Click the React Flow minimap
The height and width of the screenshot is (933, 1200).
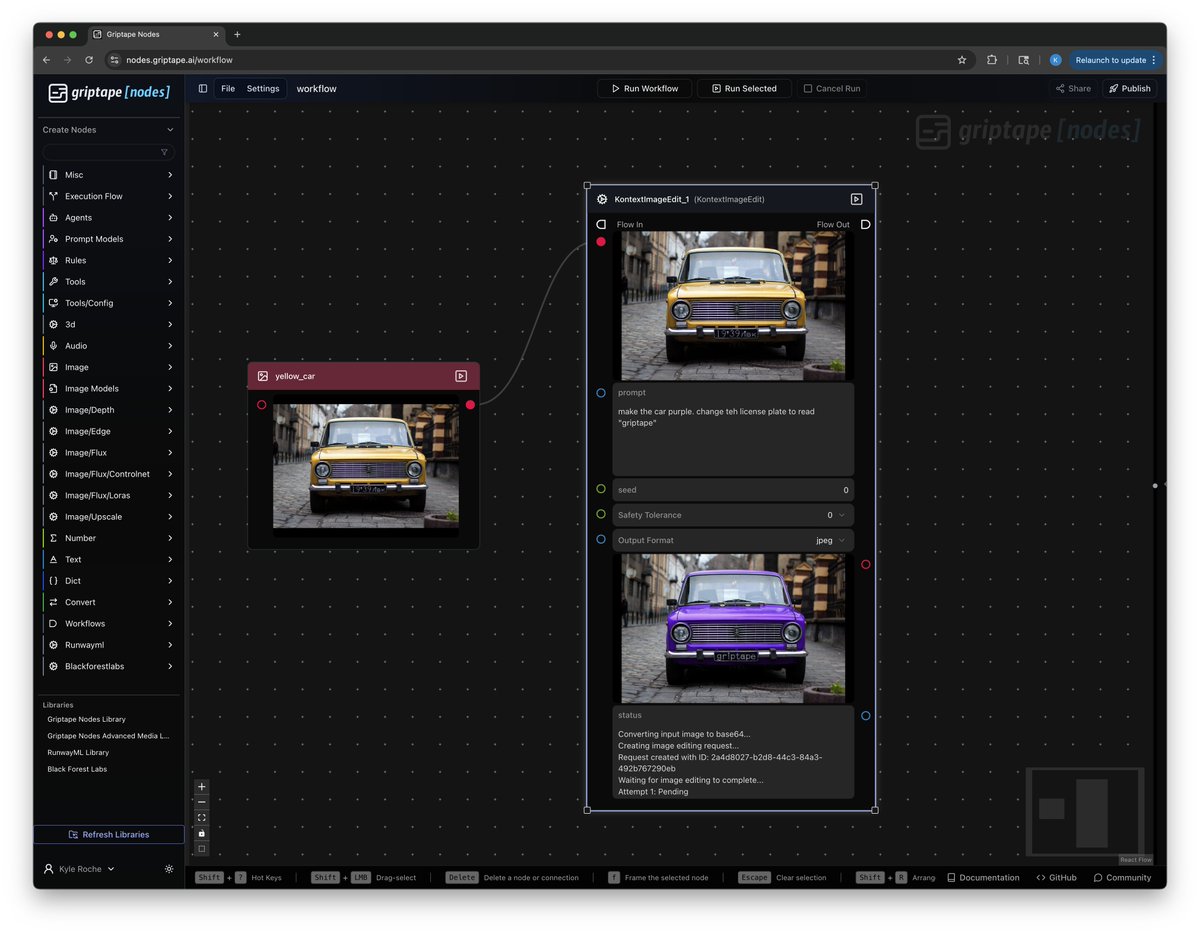pos(1085,812)
